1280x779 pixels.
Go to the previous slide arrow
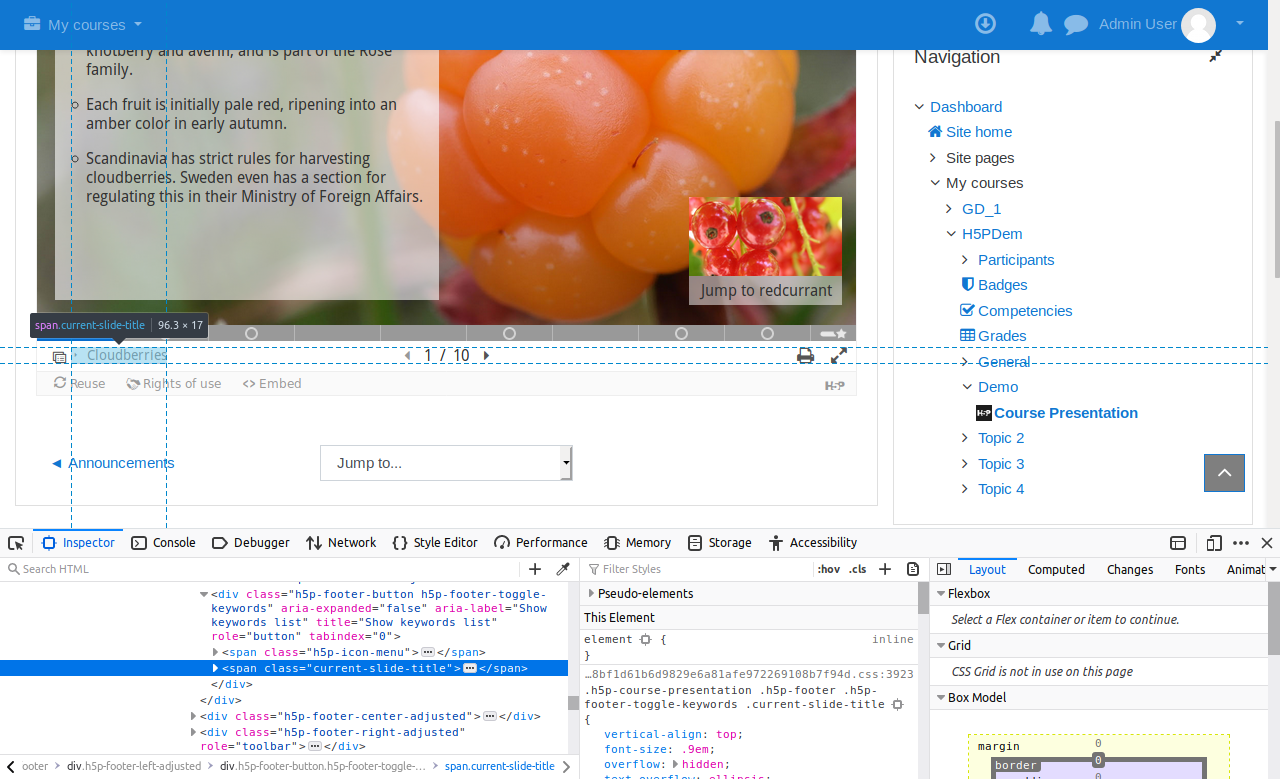[x=407, y=355]
